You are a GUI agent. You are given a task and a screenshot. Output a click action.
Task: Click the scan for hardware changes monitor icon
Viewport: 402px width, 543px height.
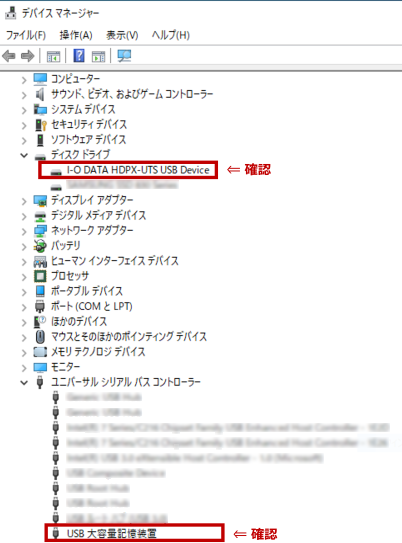click(124, 56)
